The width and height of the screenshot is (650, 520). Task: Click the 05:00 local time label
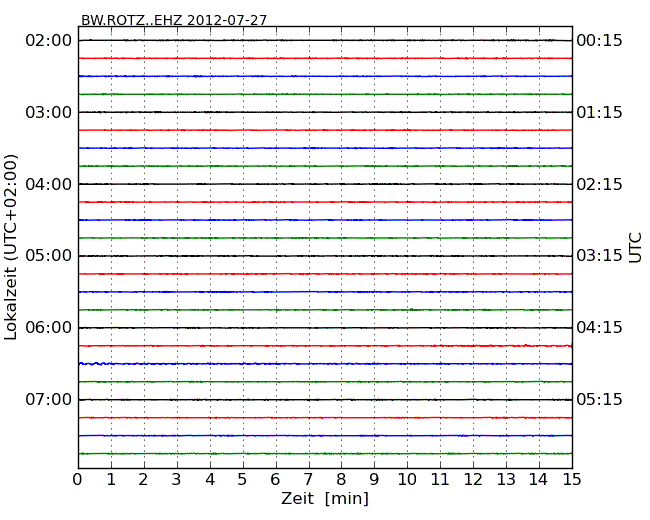(48, 256)
